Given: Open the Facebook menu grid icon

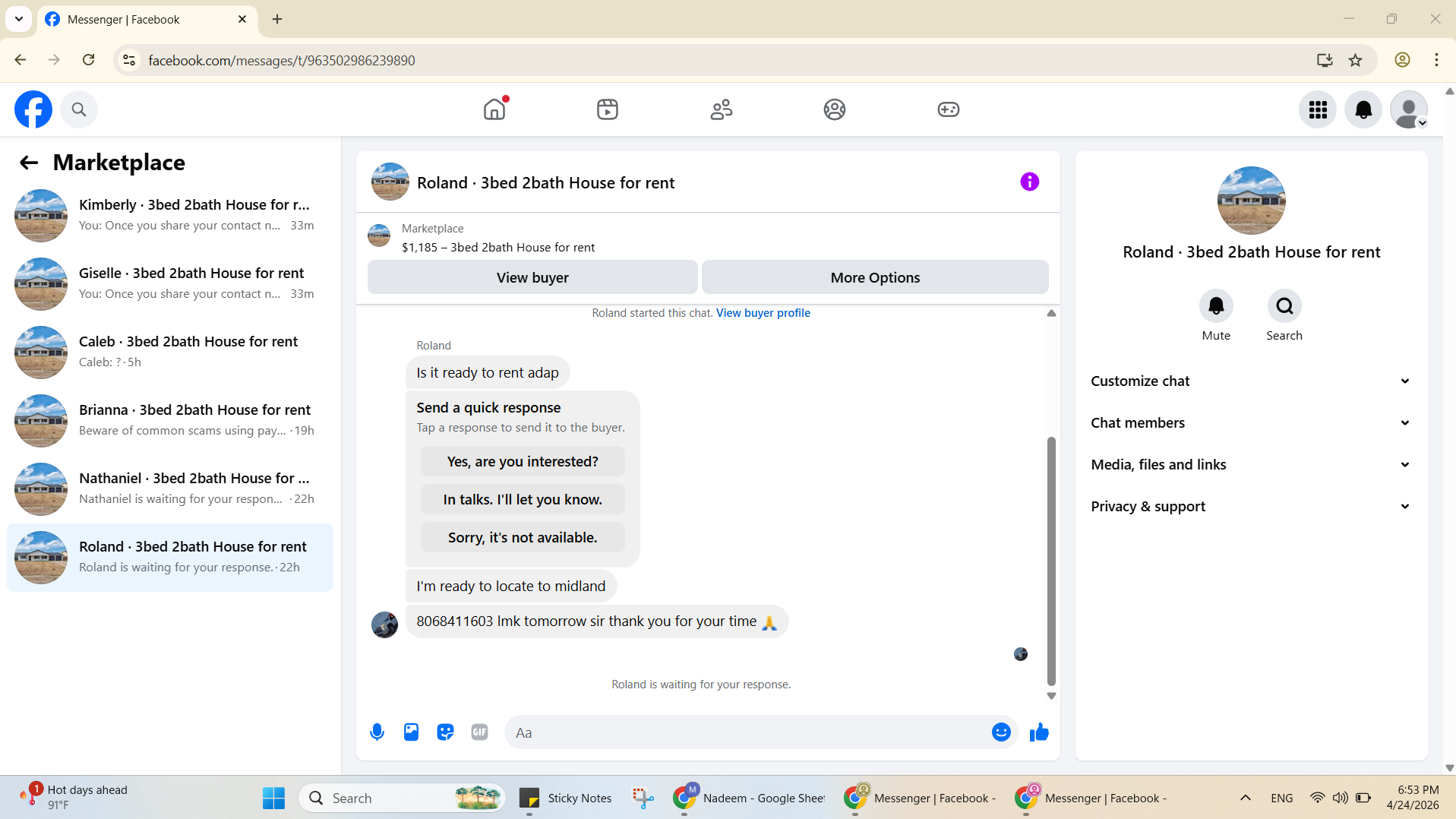Looking at the screenshot, I should 1318,109.
